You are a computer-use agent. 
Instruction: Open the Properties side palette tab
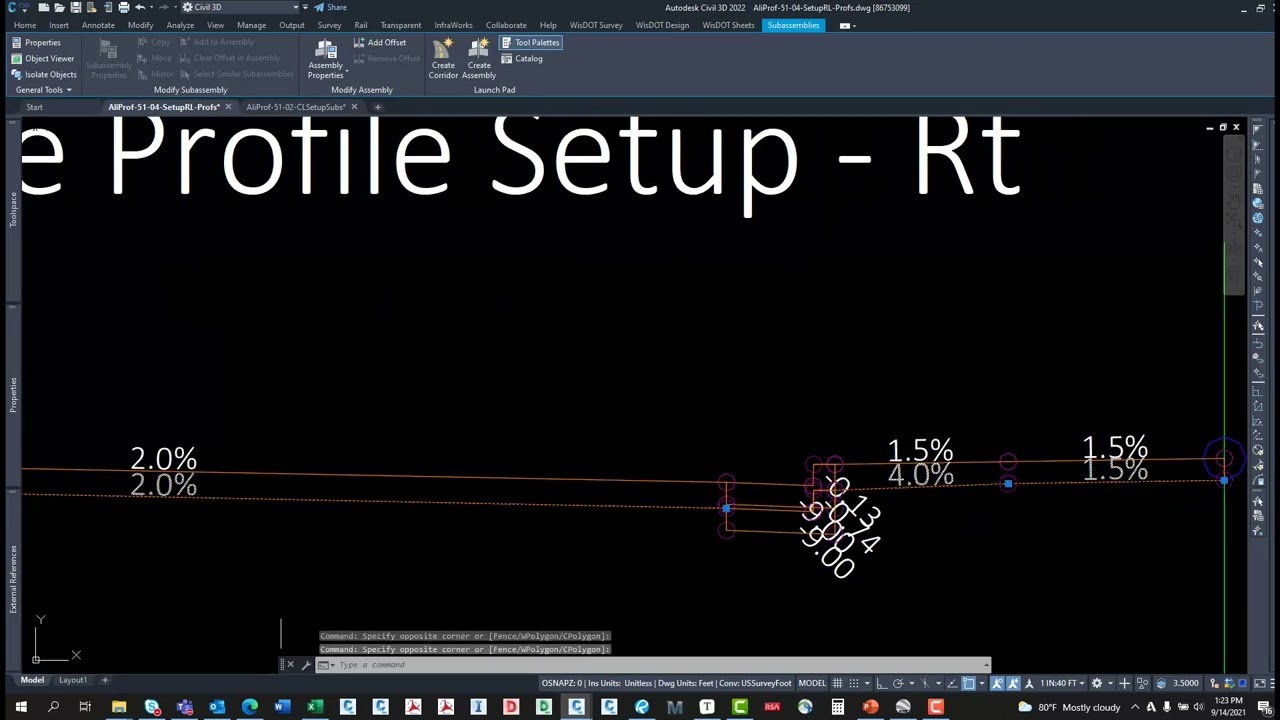pyautogui.click(x=13, y=394)
